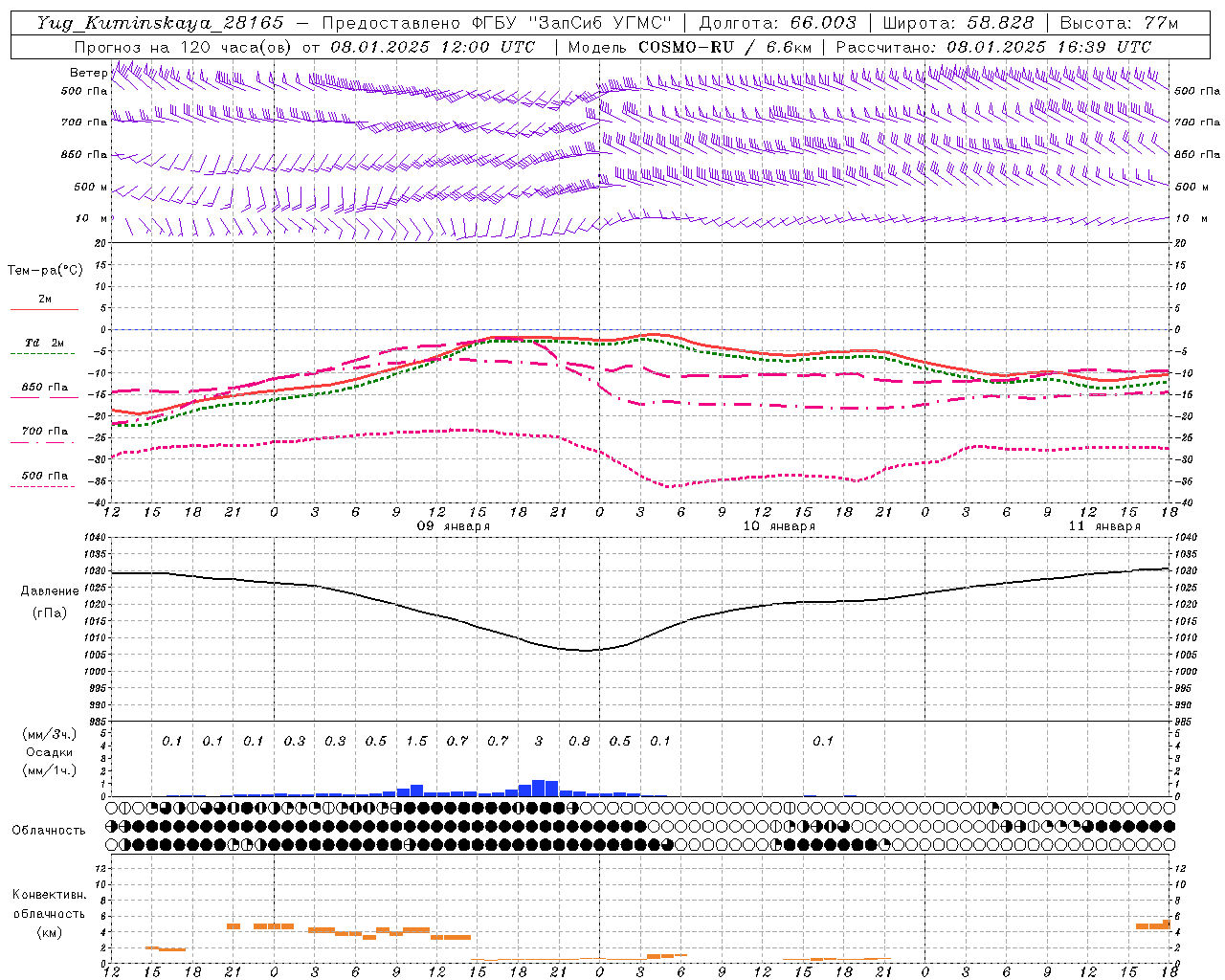Click the '1.5' three-hour precipitation value
This screenshot has height=980, width=1225.
pyautogui.click(x=416, y=741)
